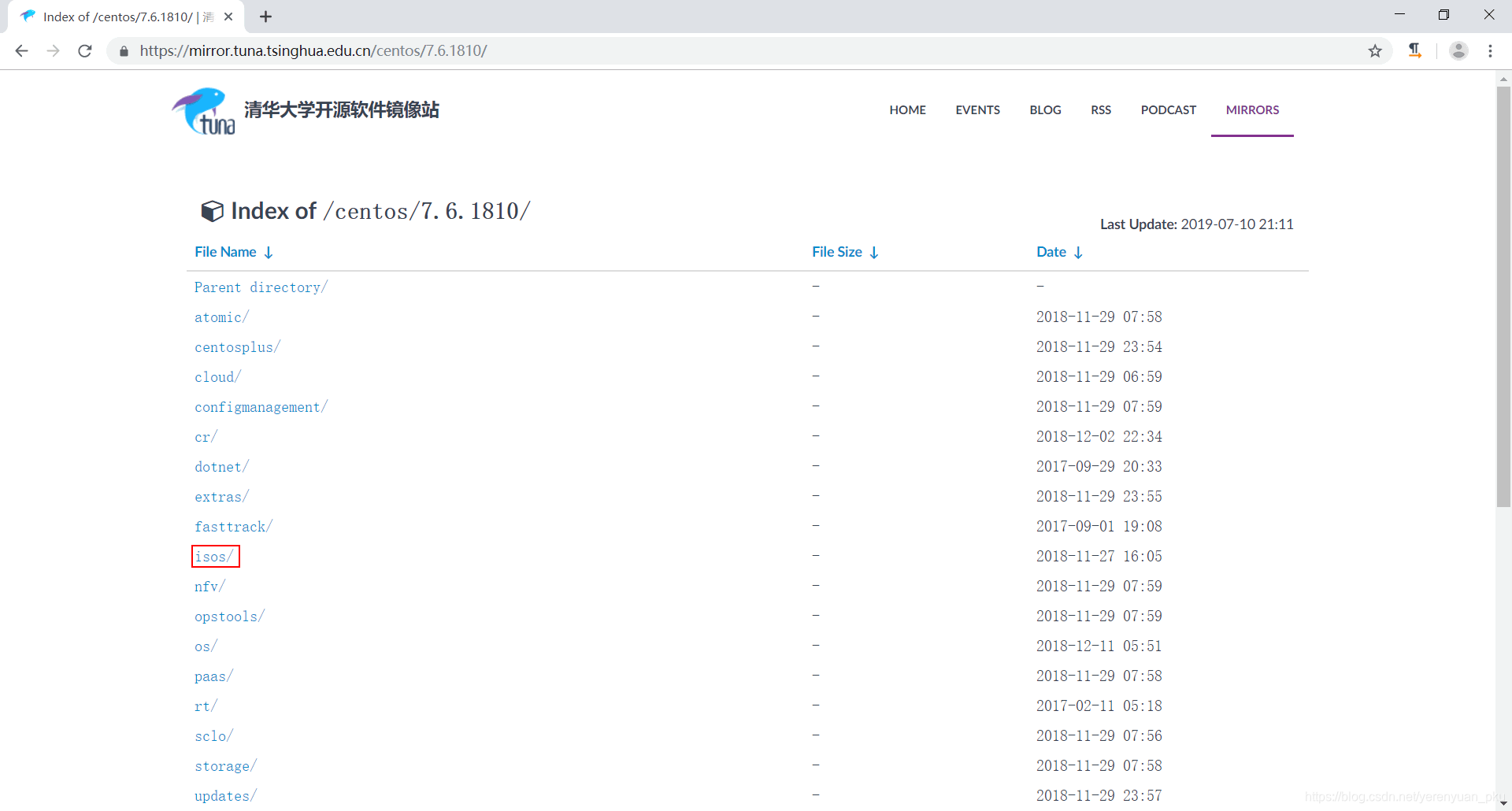Open the nfv/ folder

point(209,587)
